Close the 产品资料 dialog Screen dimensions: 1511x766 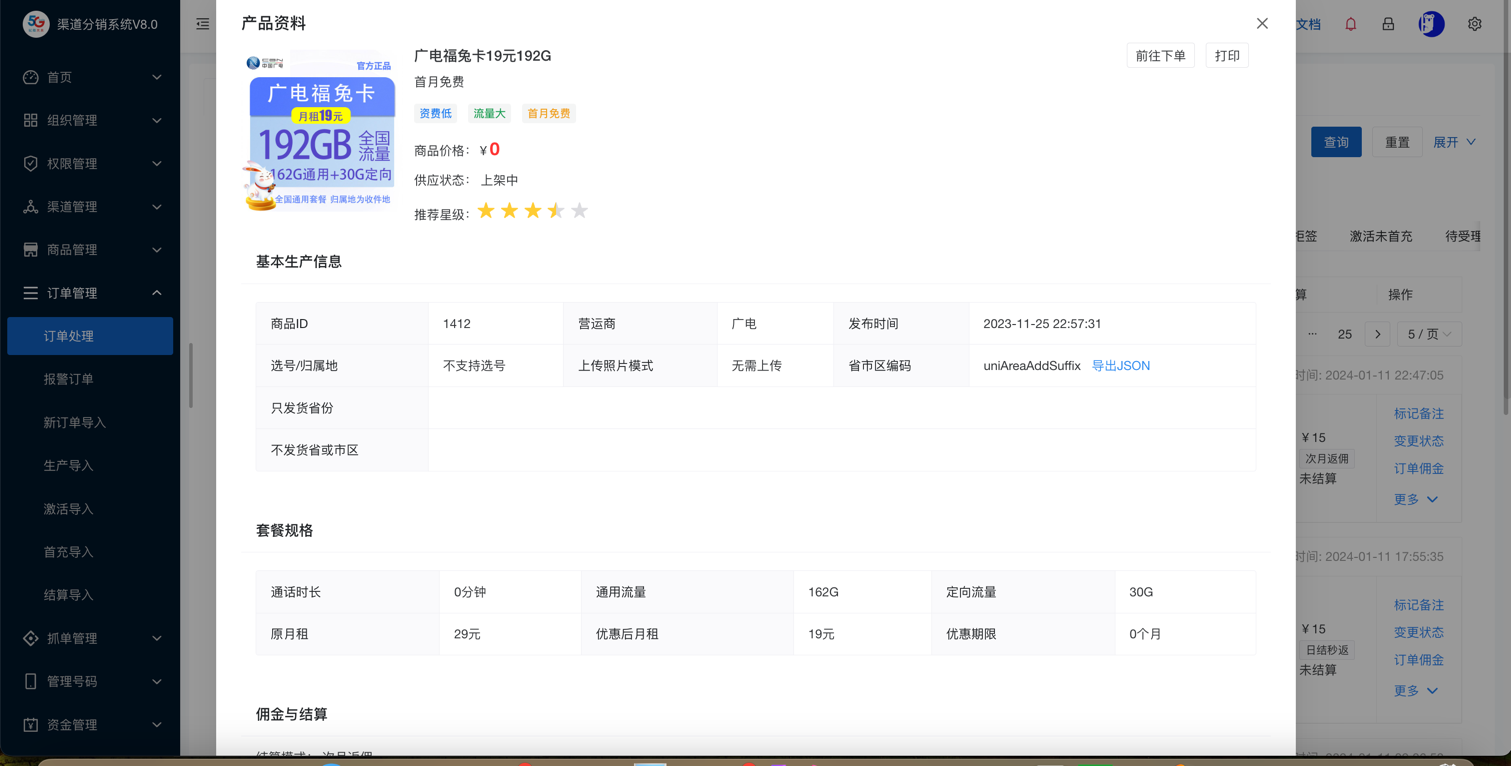click(1262, 23)
